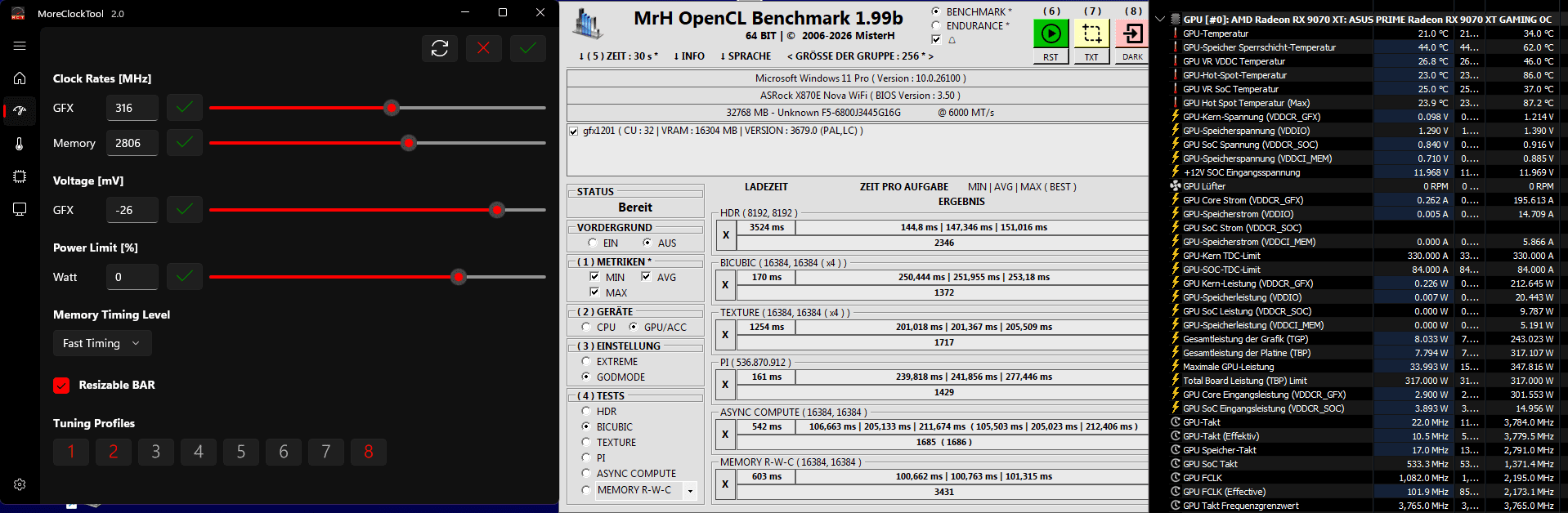Clear TEXTURE result with X button

tap(725, 335)
